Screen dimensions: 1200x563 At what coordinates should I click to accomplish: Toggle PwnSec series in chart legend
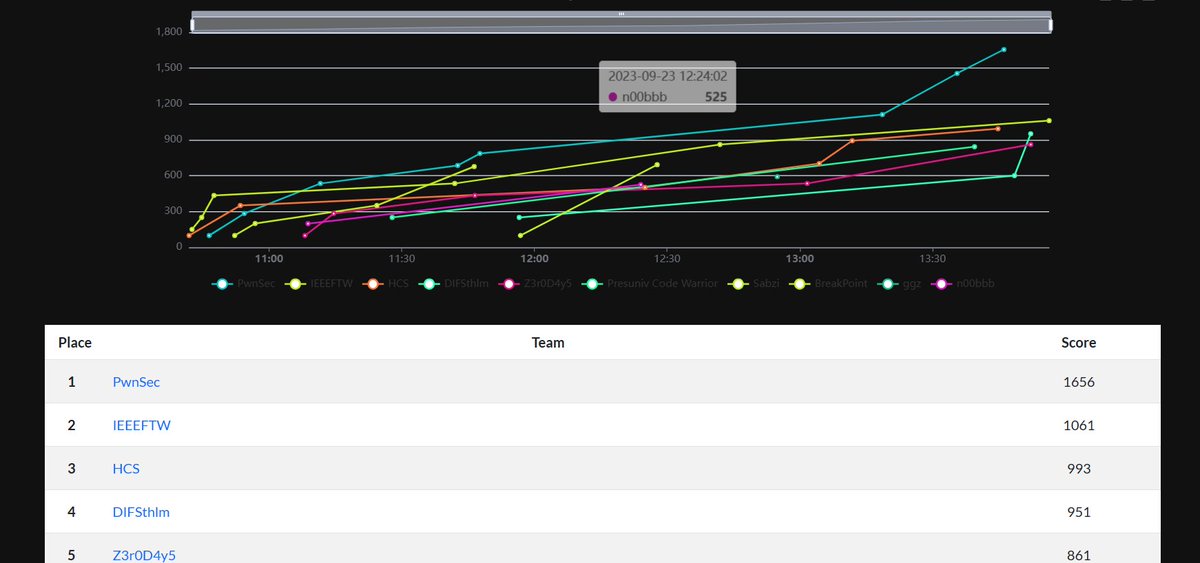pyautogui.click(x=243, y=284)
